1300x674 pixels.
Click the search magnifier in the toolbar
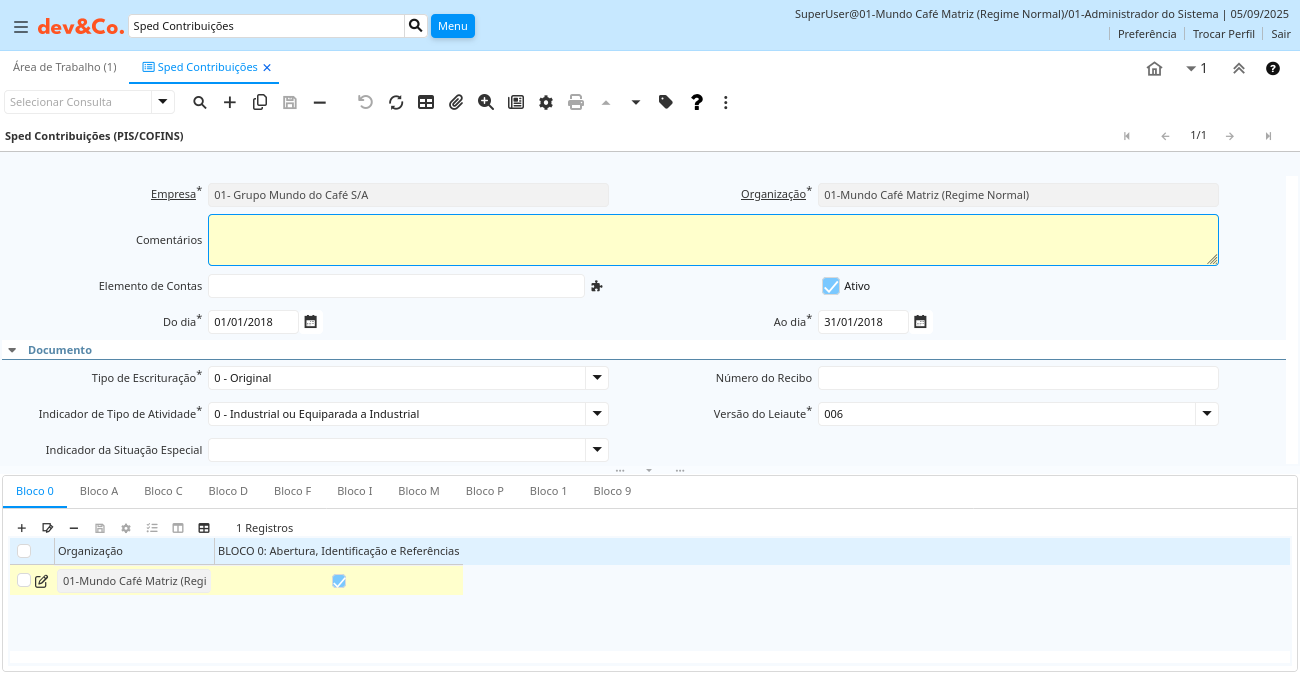(200, 102)
